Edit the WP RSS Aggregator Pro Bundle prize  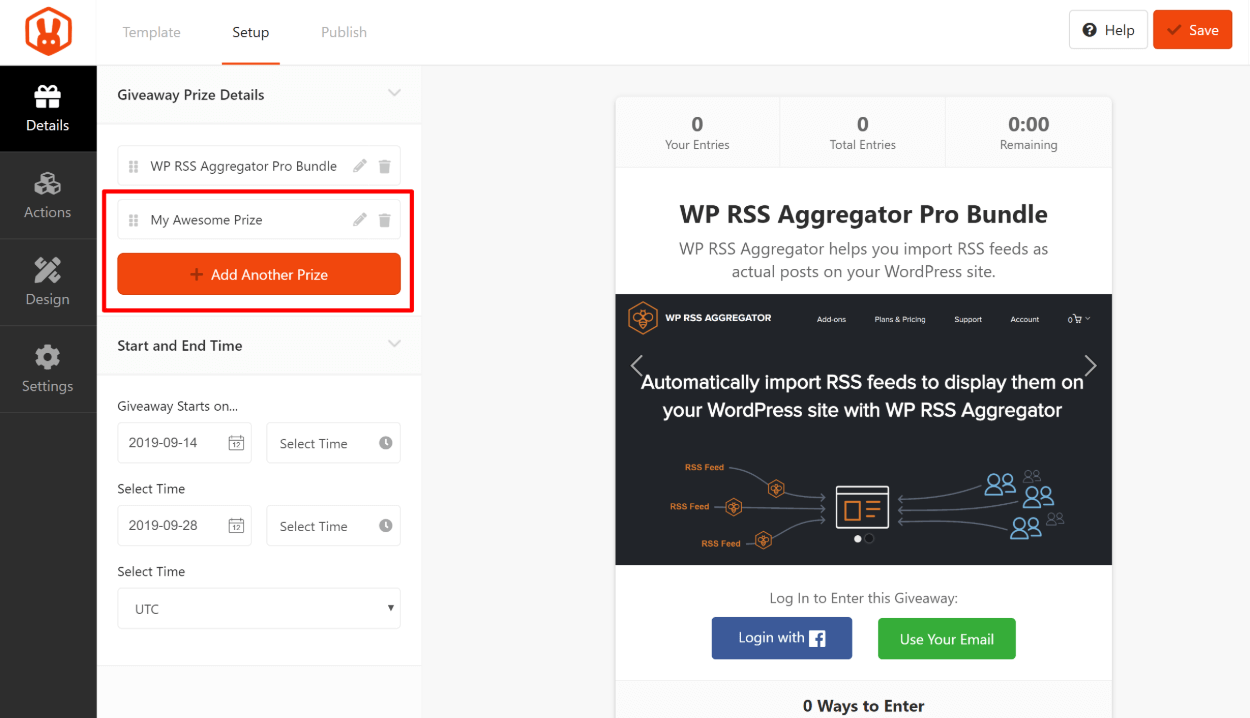[360, 166]
